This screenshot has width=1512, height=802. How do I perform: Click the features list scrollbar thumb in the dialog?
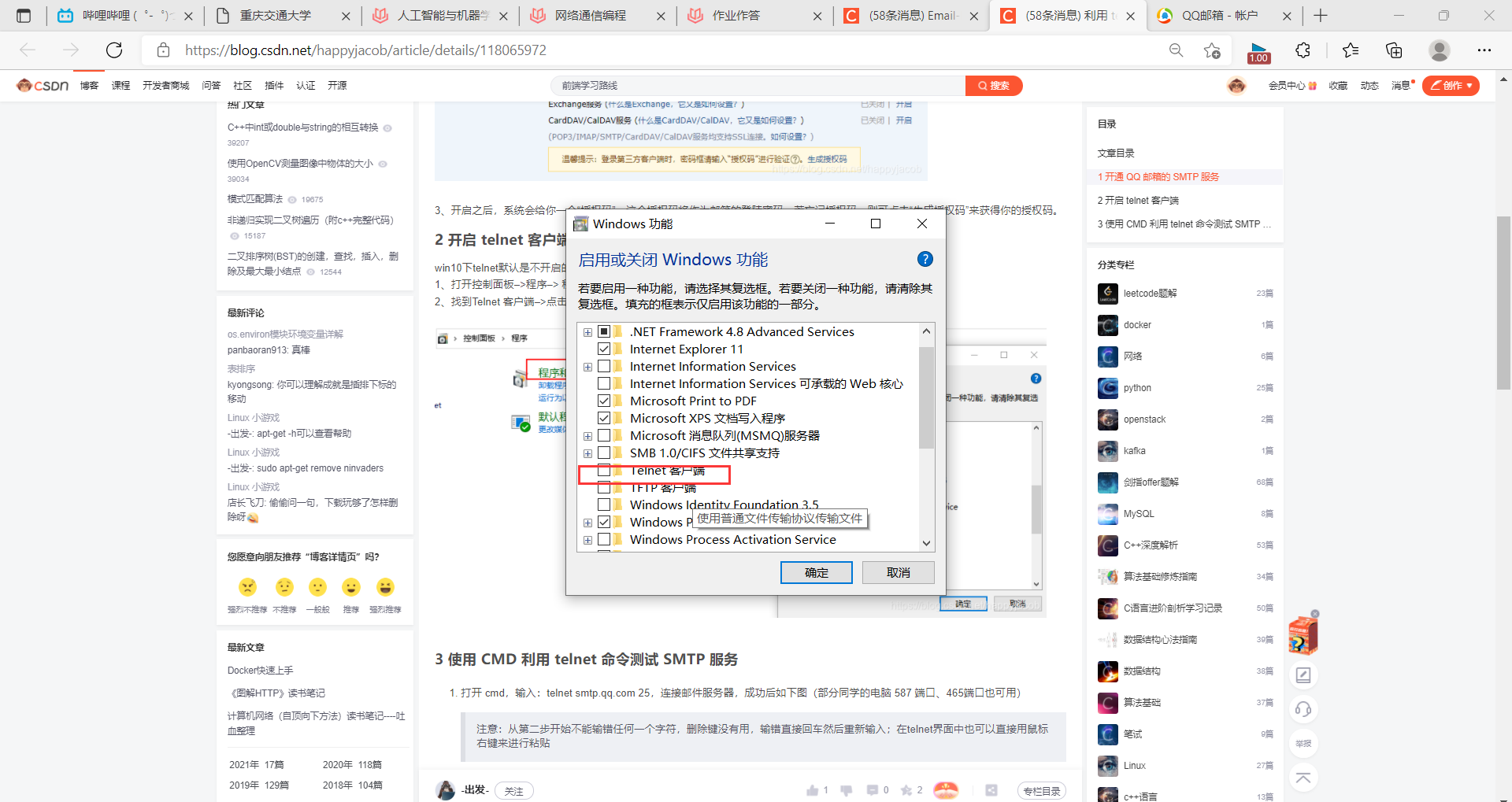click(926, 397)
